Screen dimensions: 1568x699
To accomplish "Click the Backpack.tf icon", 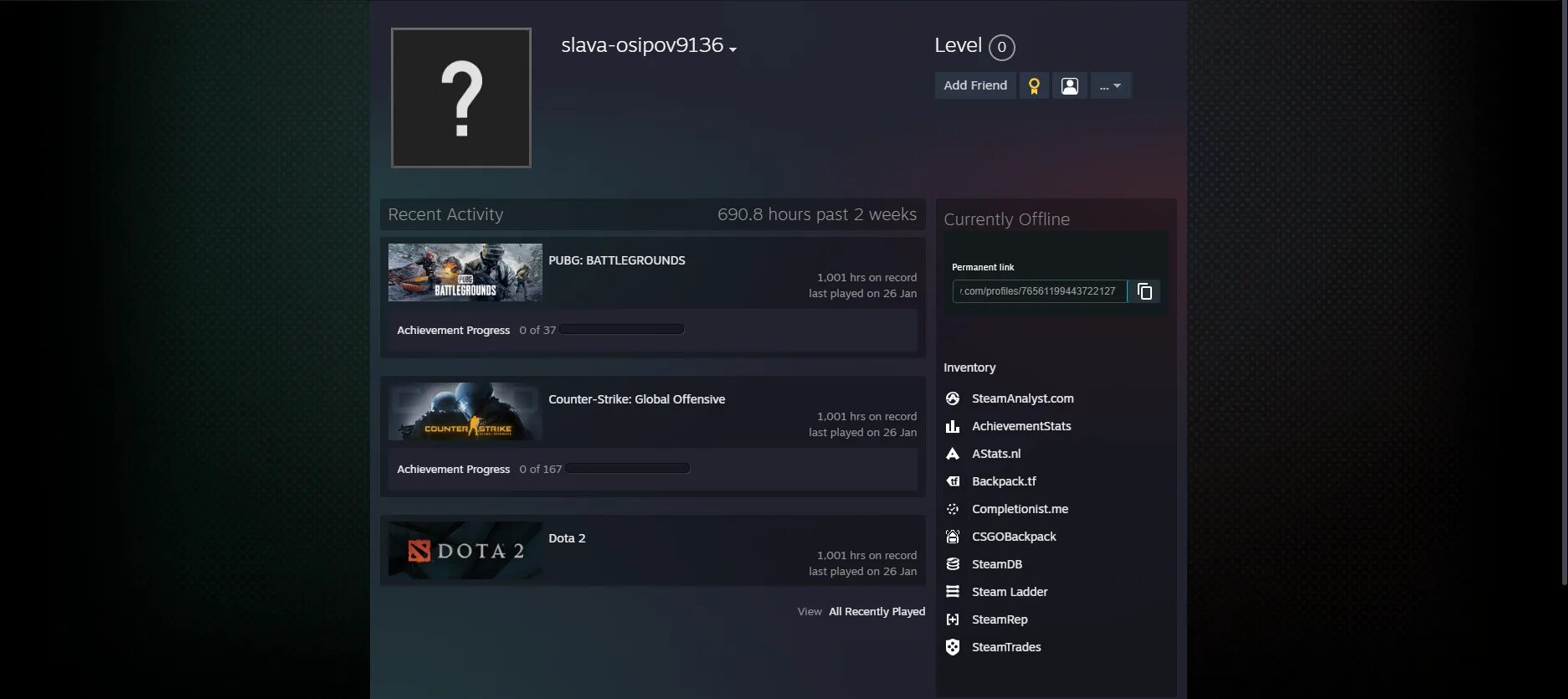I will (x=953, y=481).
